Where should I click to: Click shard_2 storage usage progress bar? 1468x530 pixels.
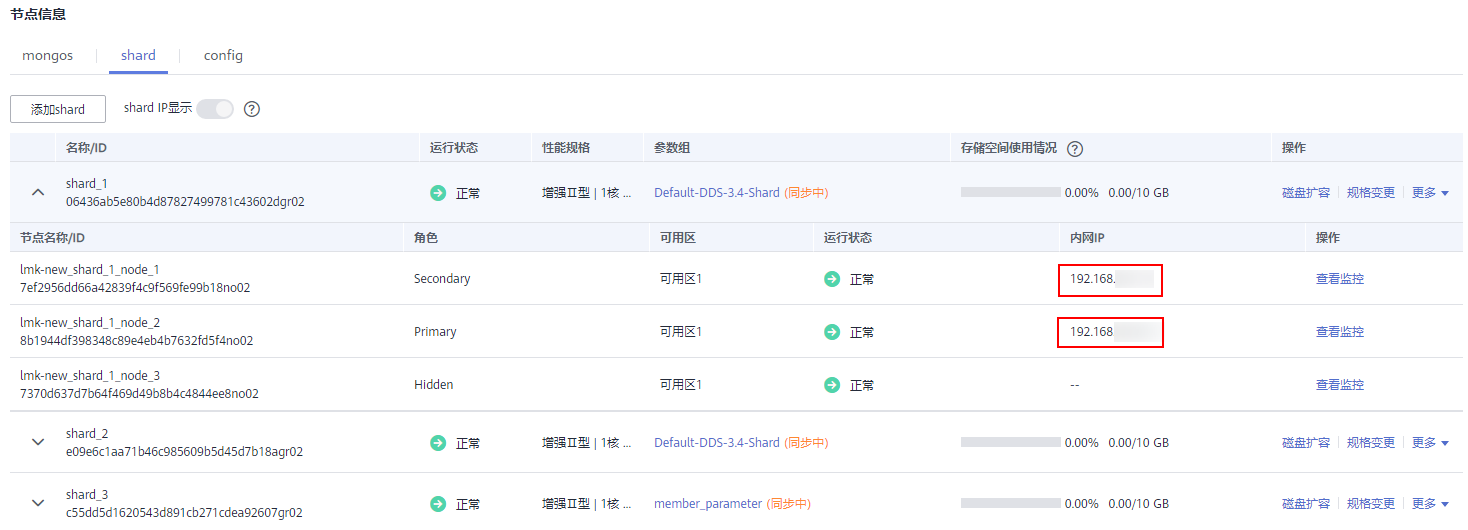[x=1010, y=443]
